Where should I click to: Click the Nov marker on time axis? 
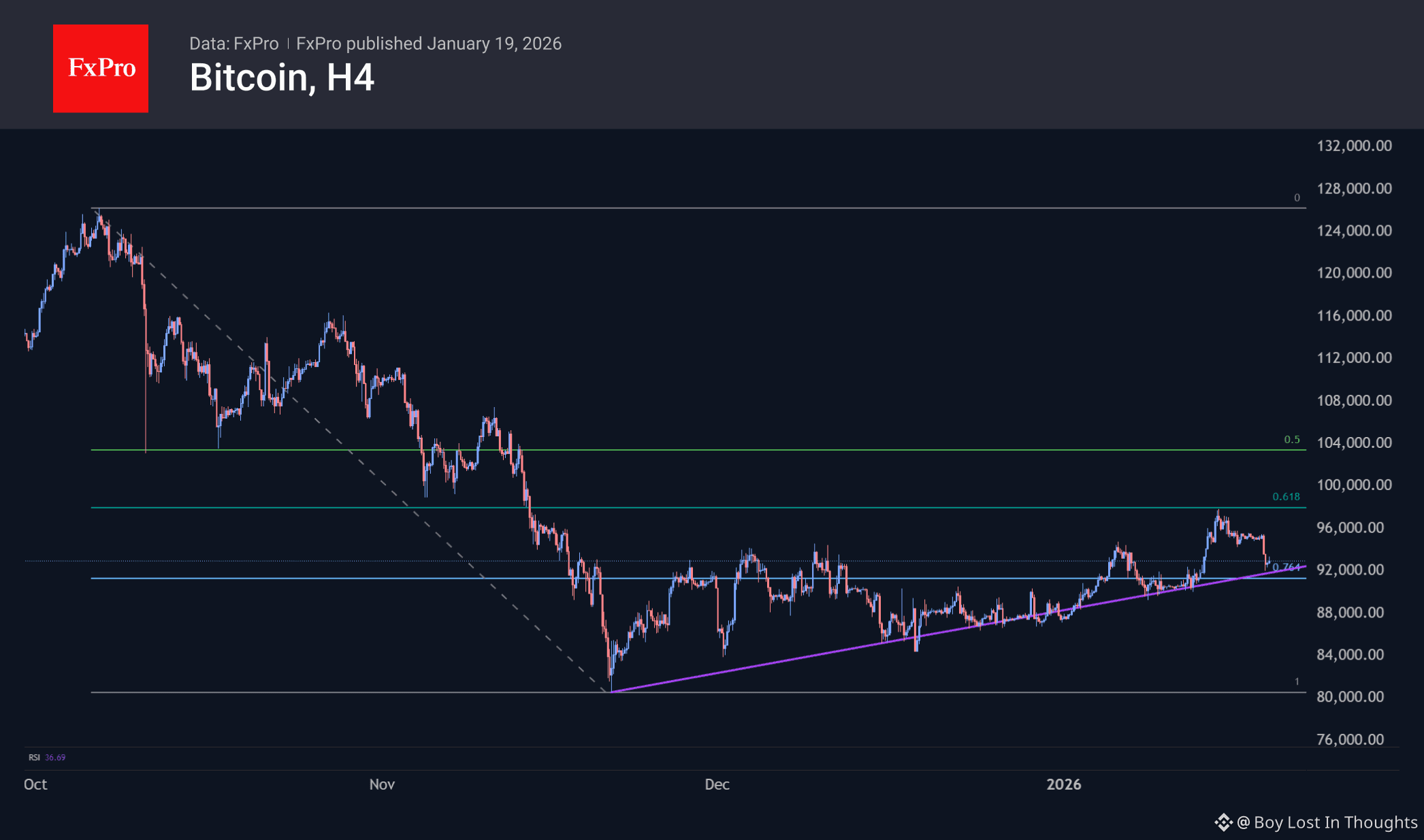point(382,784)
